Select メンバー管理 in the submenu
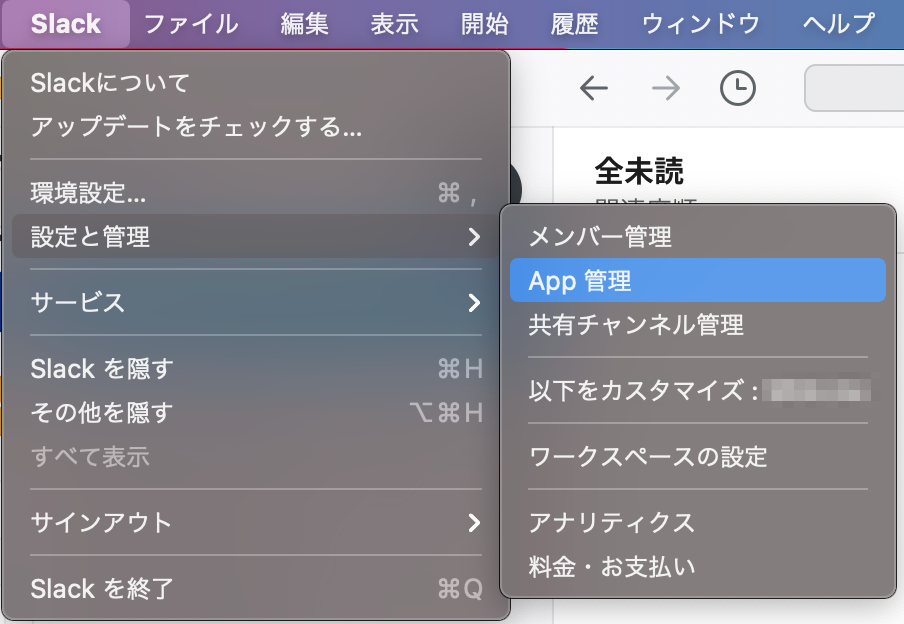Screen dimensions: 904x624 point(698,236)
